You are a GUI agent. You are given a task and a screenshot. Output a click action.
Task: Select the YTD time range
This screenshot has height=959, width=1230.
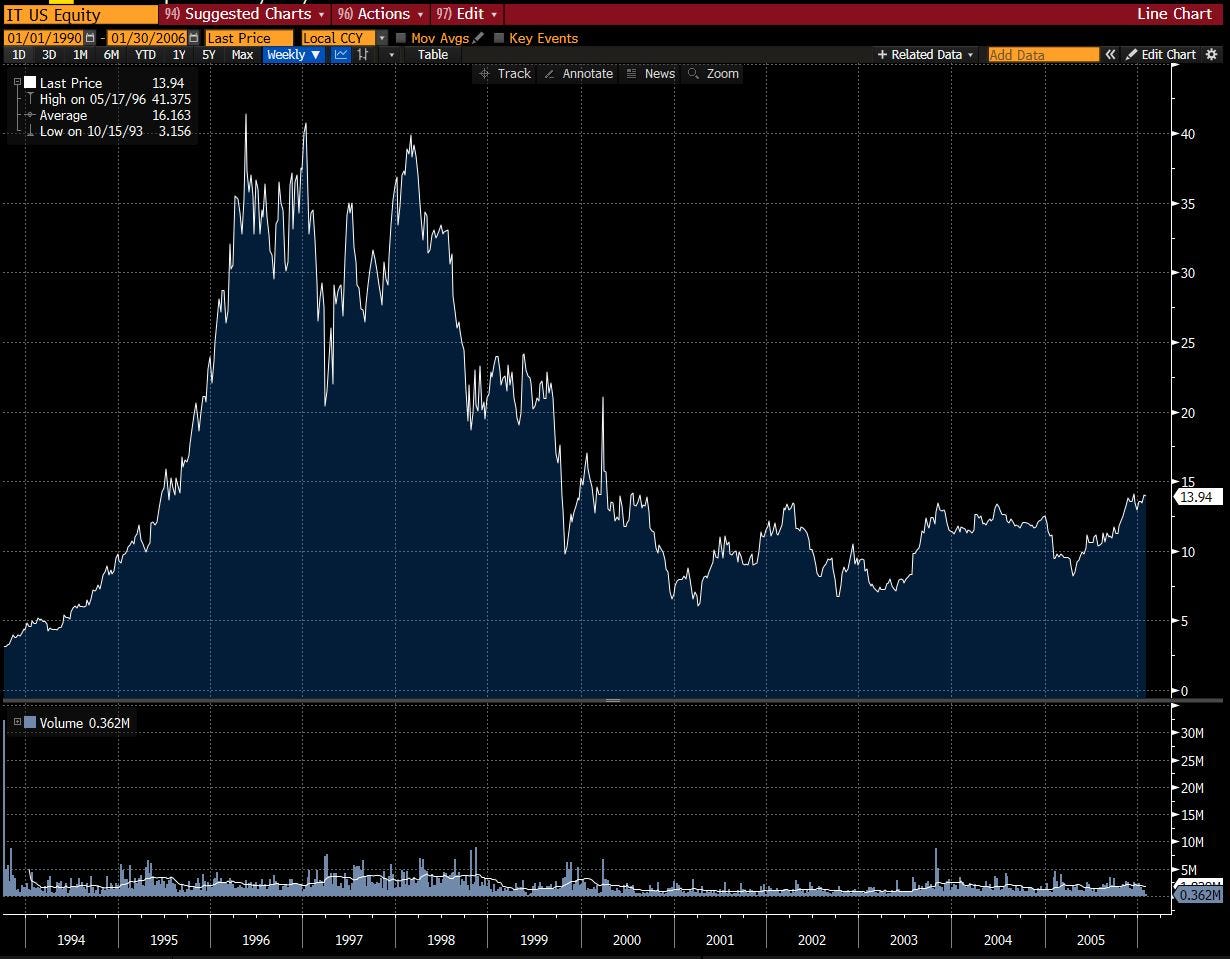(145, 55)
